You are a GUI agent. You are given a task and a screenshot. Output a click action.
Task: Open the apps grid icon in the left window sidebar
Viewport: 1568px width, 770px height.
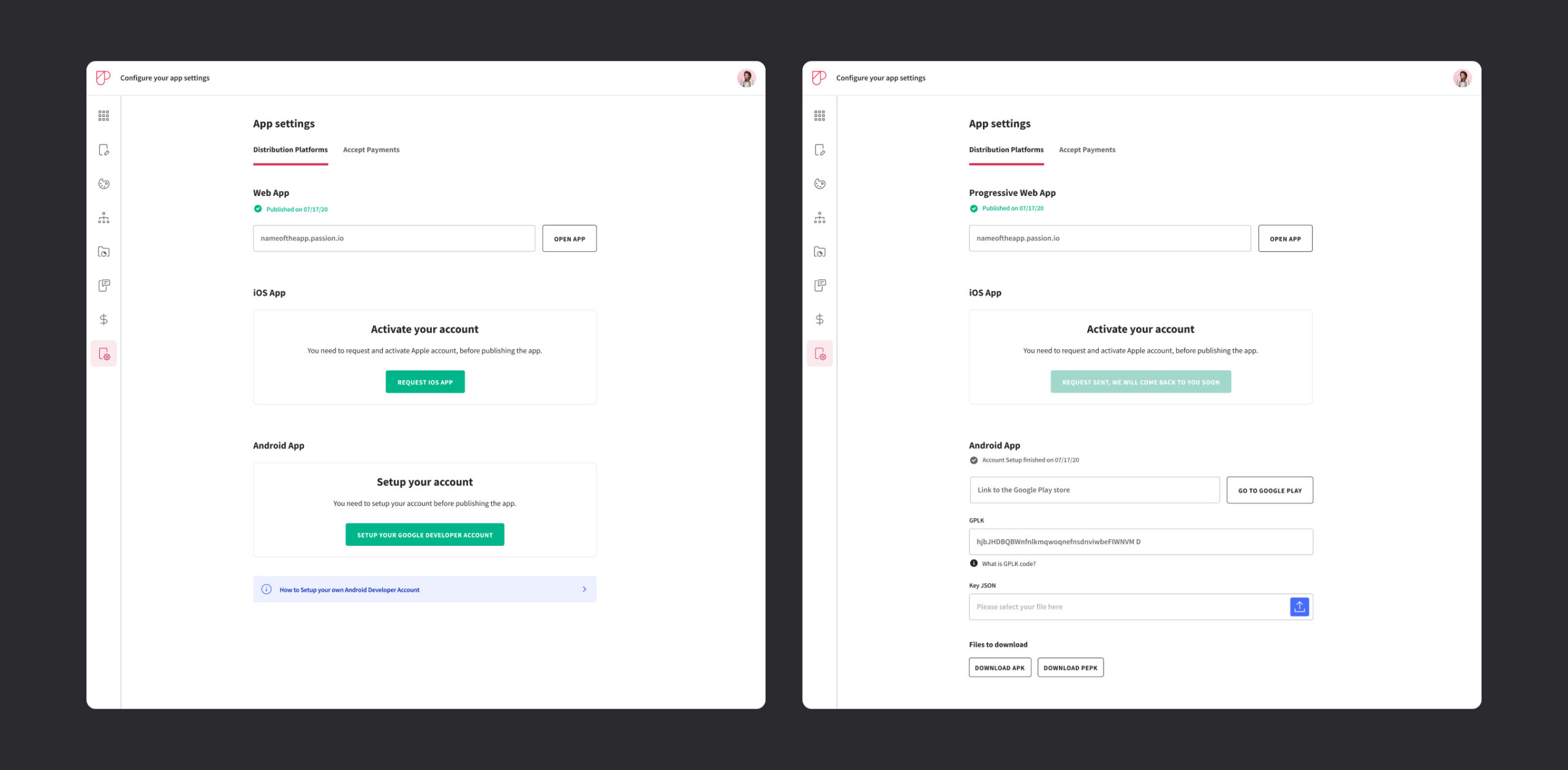104,116
